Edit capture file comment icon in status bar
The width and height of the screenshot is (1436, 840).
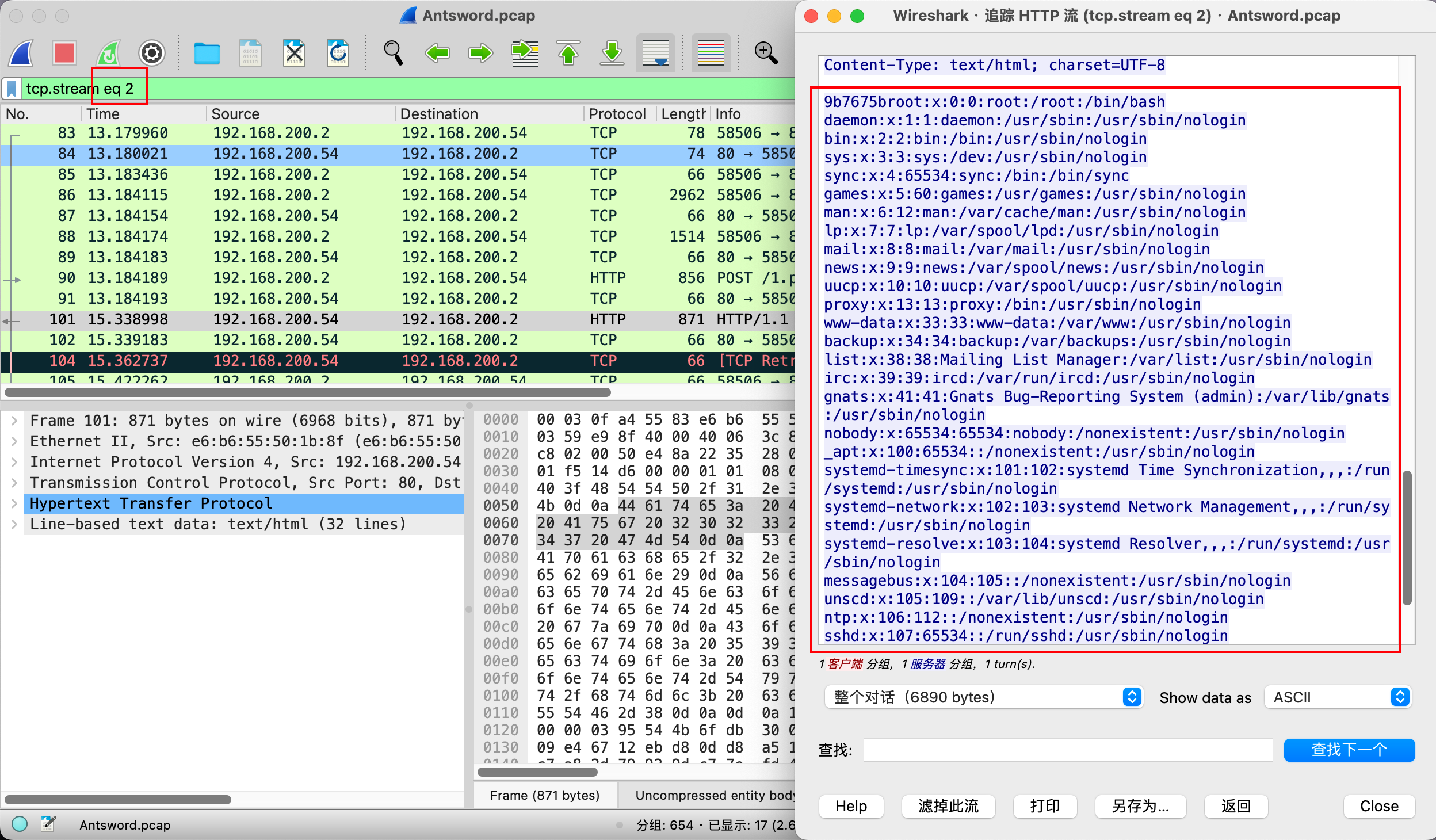point(48,824)
